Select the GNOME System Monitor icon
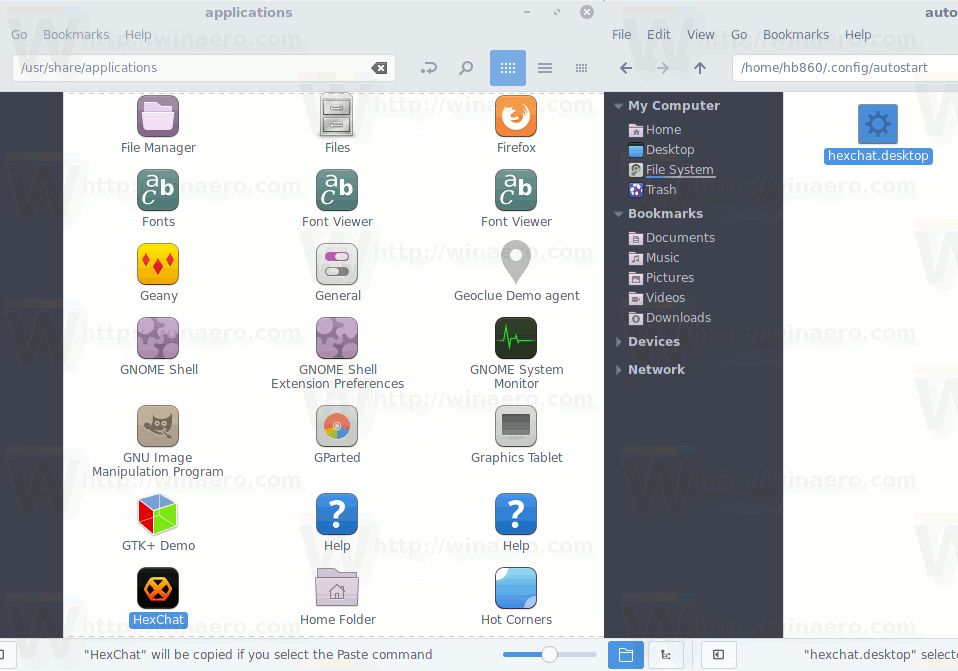Image resolution: width=958 pixels, height=671 pixels. (x=515, y=338)
